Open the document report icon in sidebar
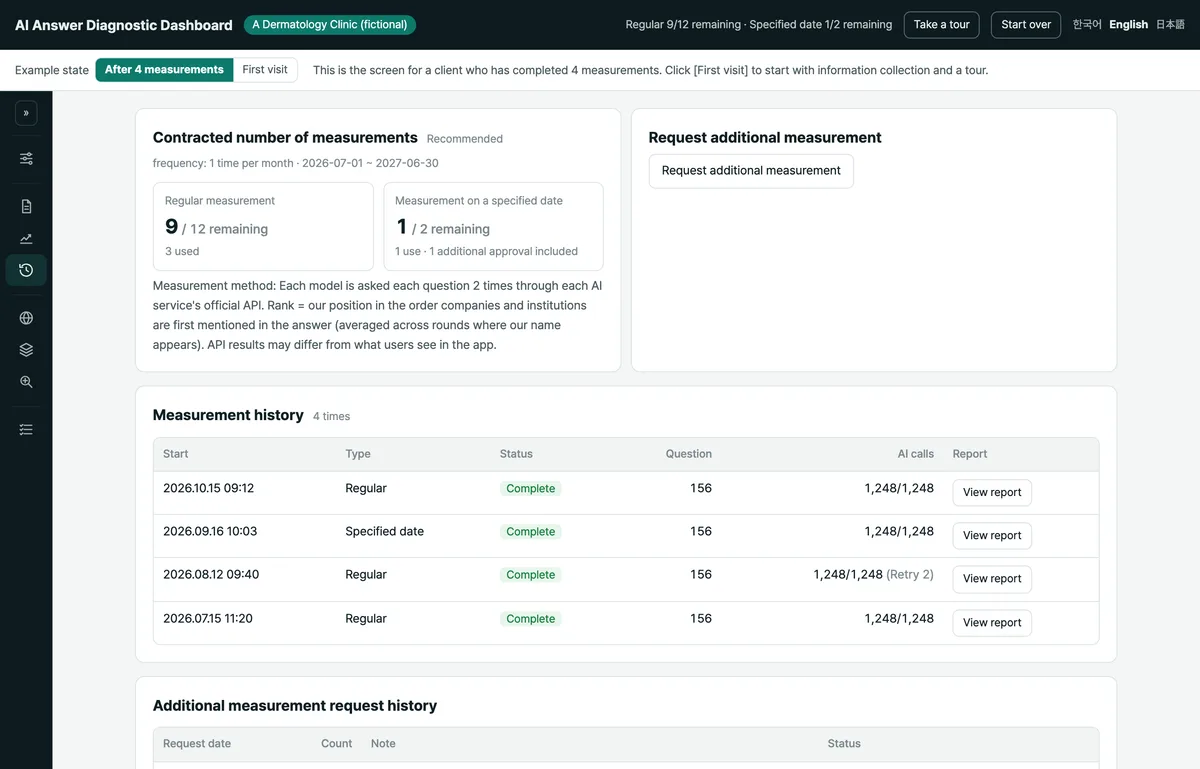Screen dimensions: 1200x769 click(26, 206)
